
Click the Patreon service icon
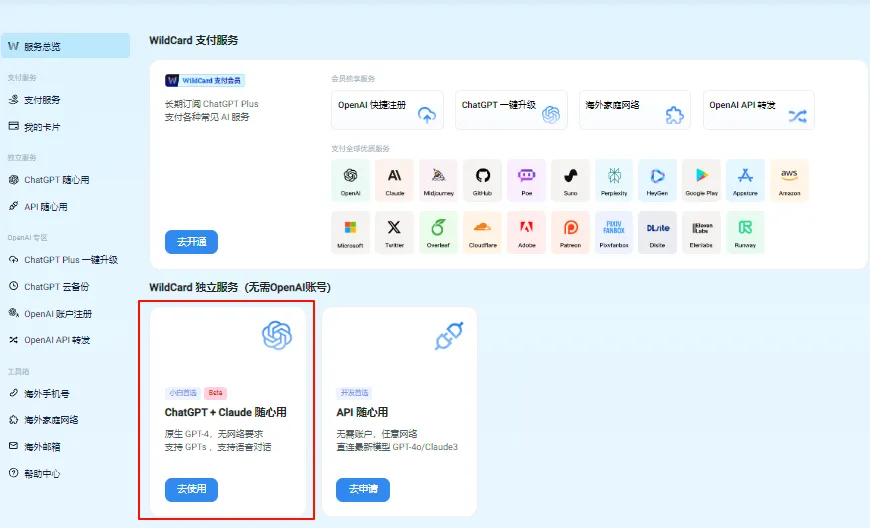pos(570,232)
